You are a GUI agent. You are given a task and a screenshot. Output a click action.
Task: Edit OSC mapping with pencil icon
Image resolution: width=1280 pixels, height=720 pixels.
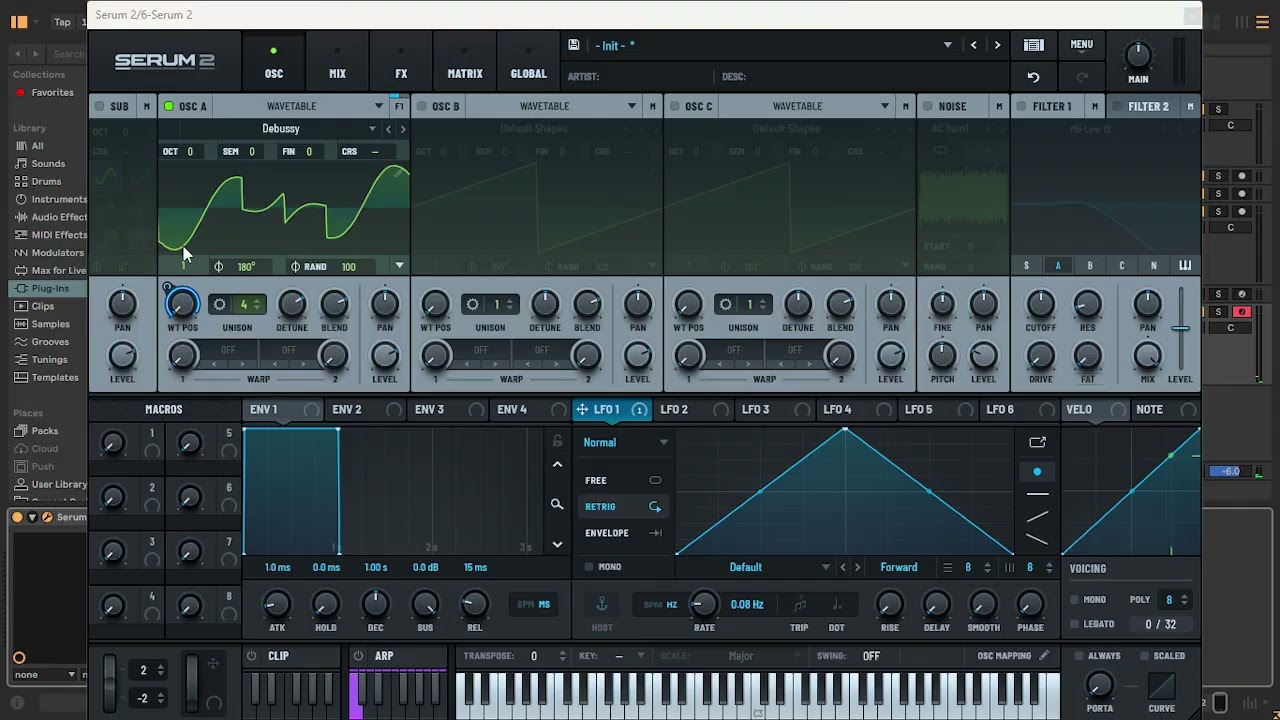pos(1044,656)
